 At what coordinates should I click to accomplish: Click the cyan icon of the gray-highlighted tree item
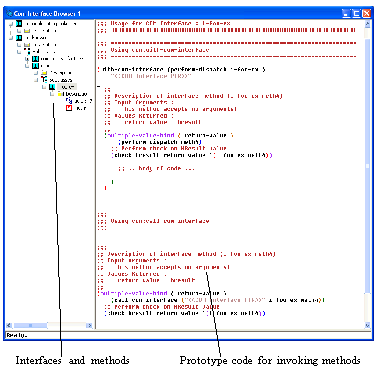coord(52,87)
